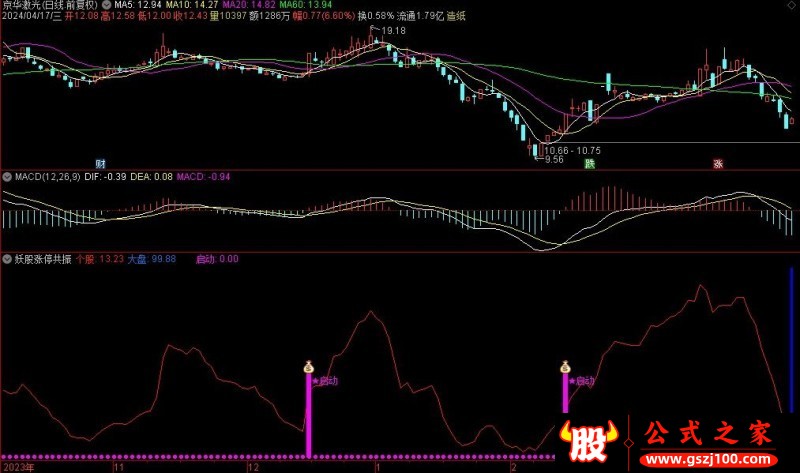Click the DIF: -0.39 value
The width and height of the screenshot is (800, 473).
point(106,177)
